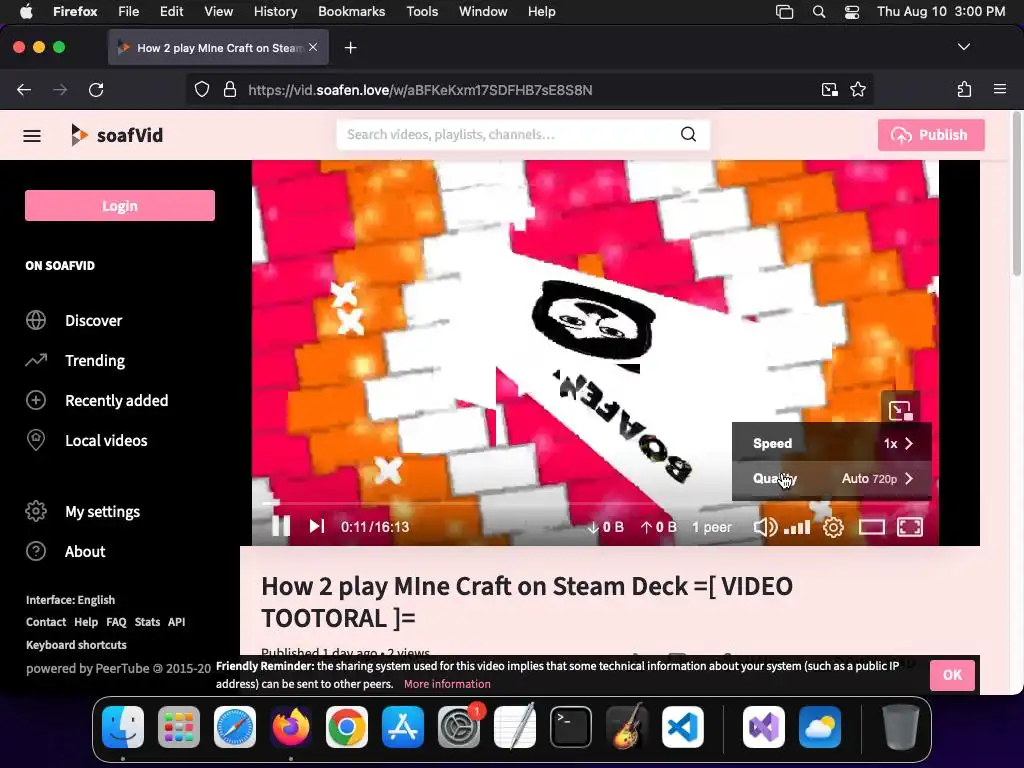Viewport: 1024px width, 768px height.
Task: Open Firefox tracking protection shield
Action: [x=202, y=89]
